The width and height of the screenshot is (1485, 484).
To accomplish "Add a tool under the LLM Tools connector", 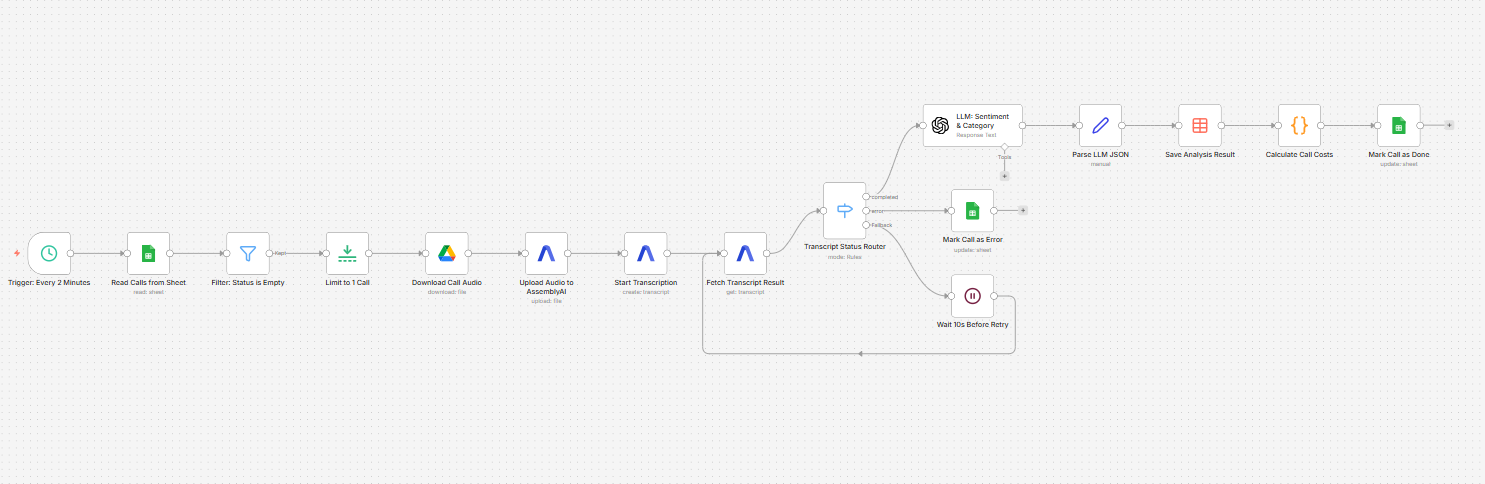I will tap(1004, 176).
